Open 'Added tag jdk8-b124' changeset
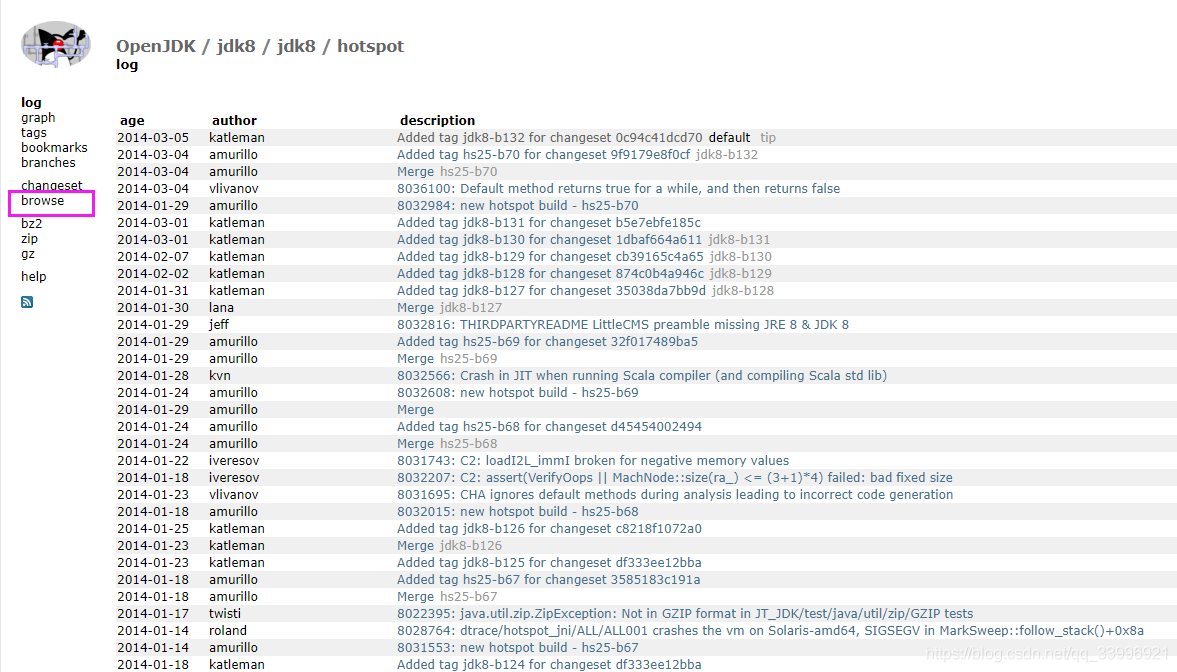Screen dimensions: 1177x672 (549, 664)
